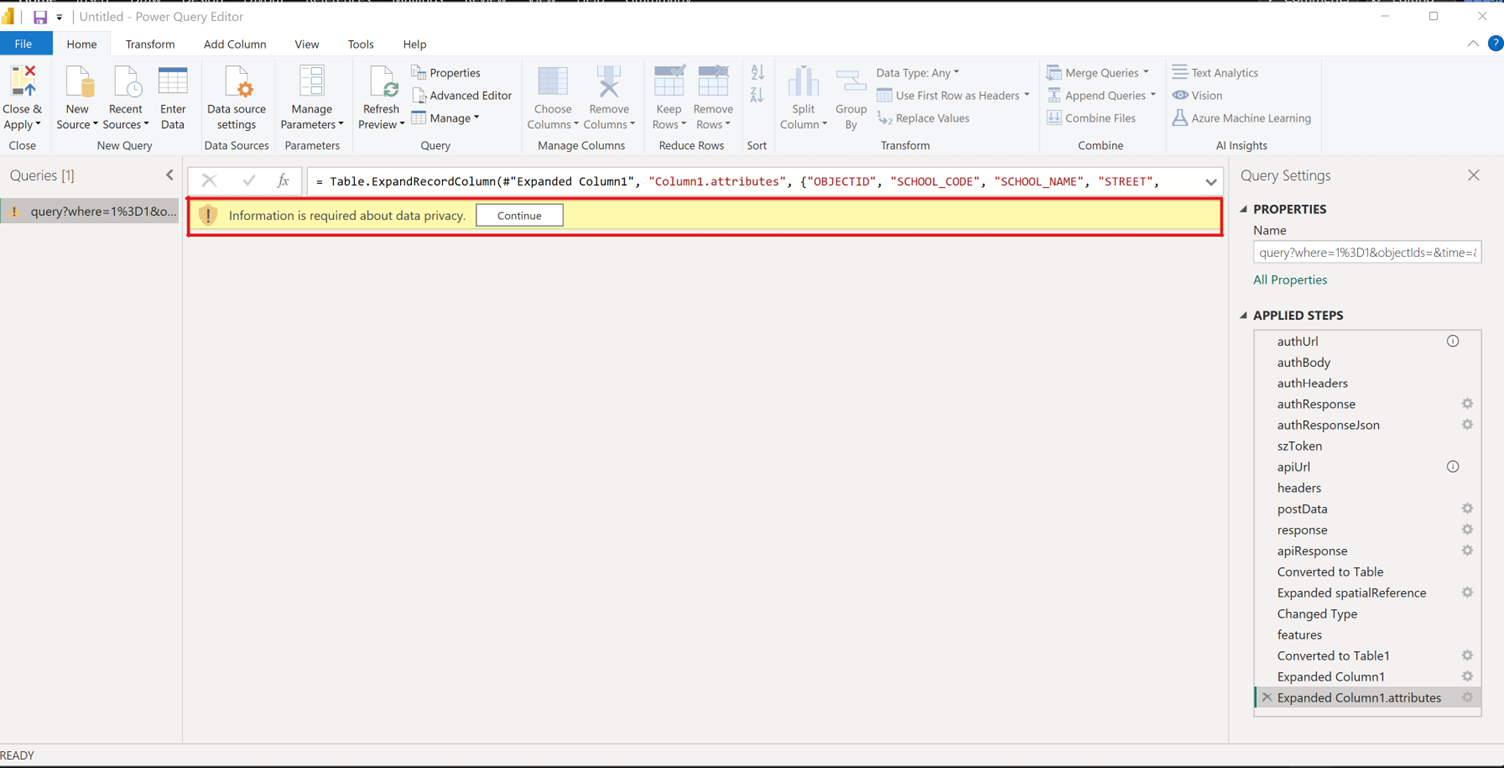Collapse the APPLIED STEPS section
Screen dimensions: 1504x768
click(x=1244, y=315)
